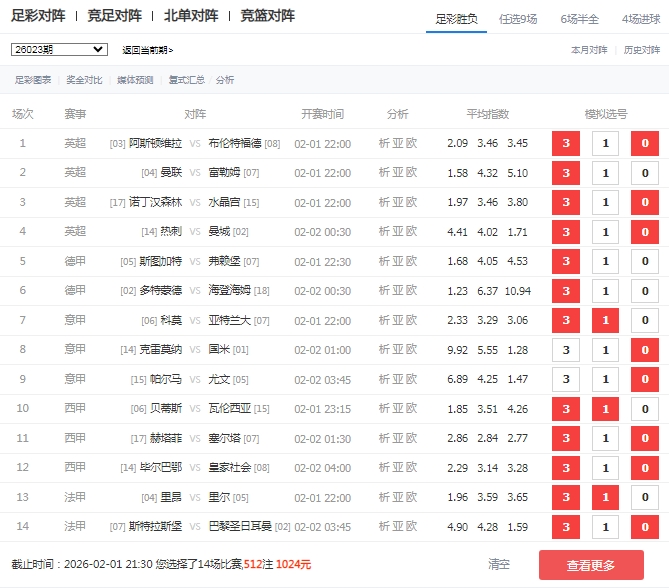Open 本月对阵 link
The height and width of the screenshot is (588, 669).
pos(588,49)
